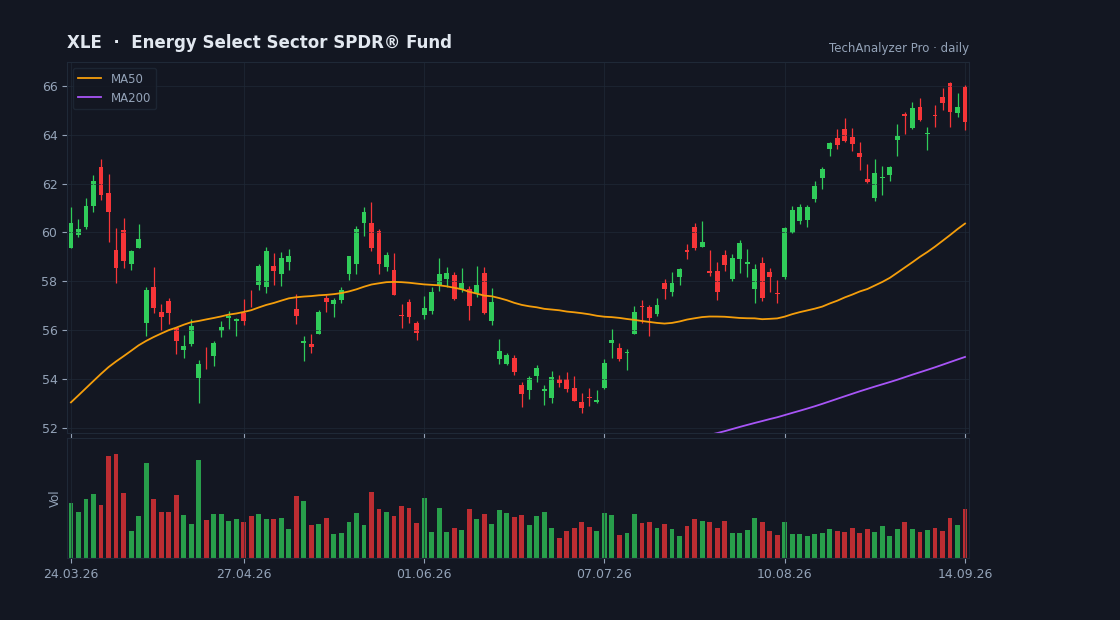Click the orange MA50 legend line swatch
1120x620 pixels.
pyautogui.click(x=89, y=79)
